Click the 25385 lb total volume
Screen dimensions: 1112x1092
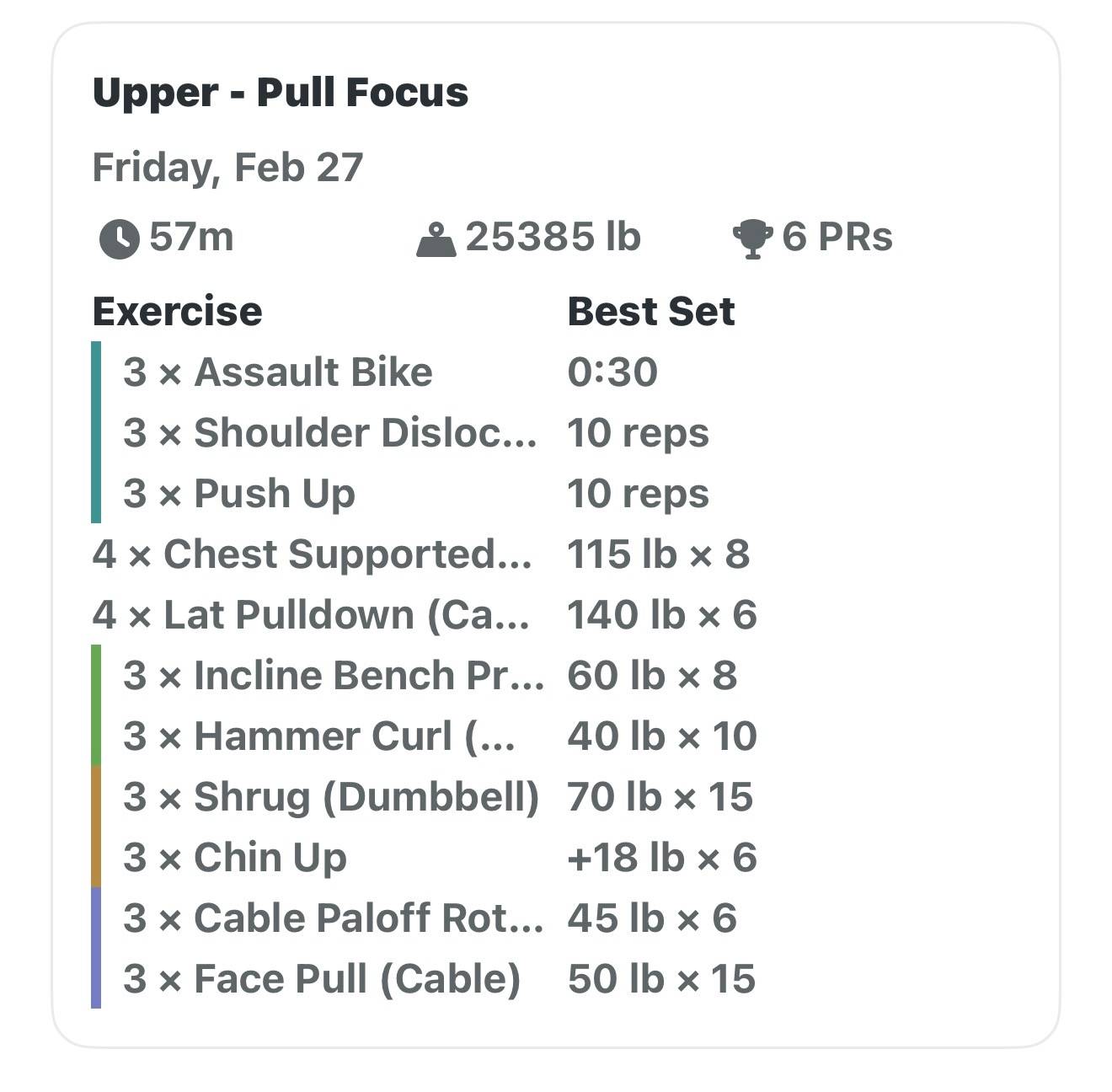click(x=553, y=238)
